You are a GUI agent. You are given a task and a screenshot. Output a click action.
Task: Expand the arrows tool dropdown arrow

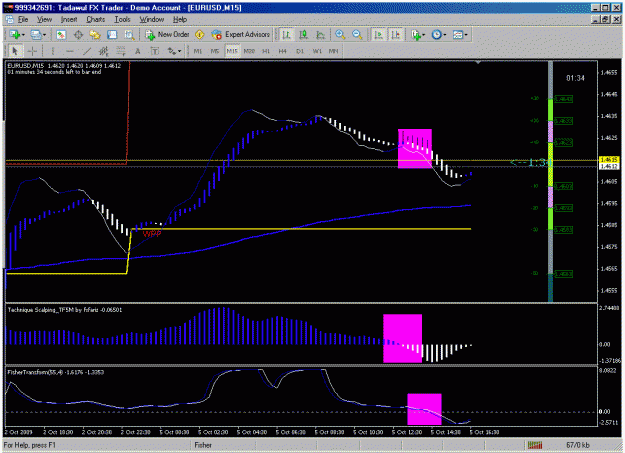[x=179, y=51]
